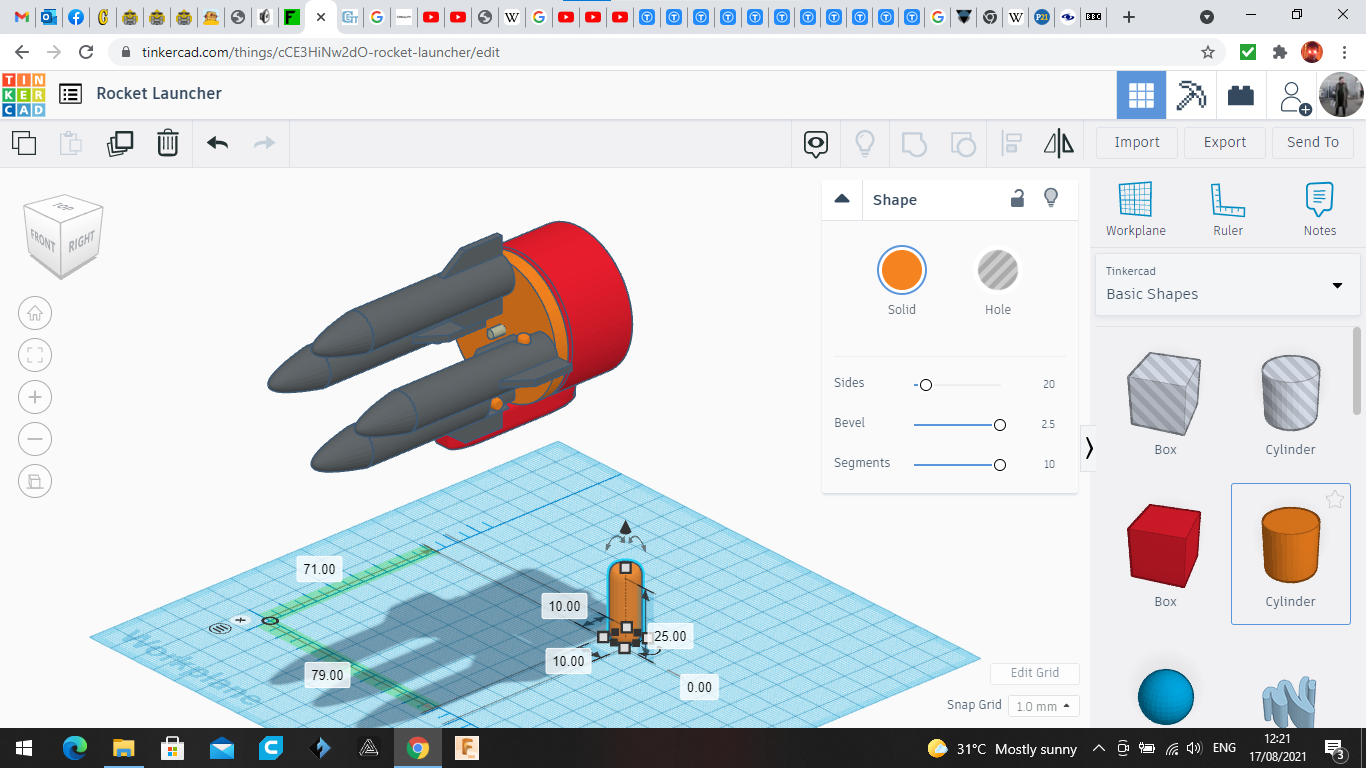Click the light bulb icon in toolbar
The height and width of the screenshot is (768, 1366).
[865, 143]
